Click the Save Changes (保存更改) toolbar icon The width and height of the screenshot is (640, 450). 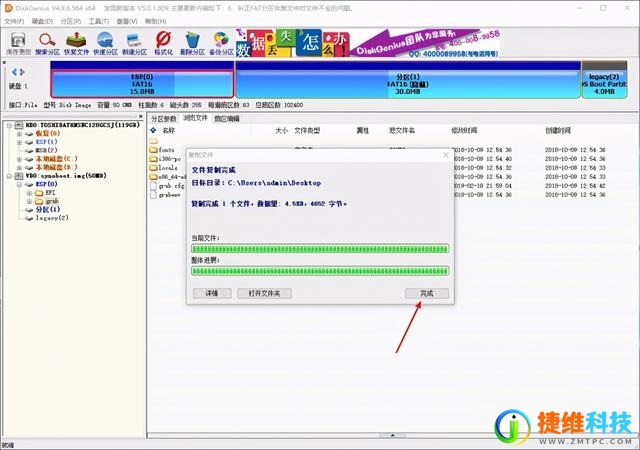(x=17, y=41)
